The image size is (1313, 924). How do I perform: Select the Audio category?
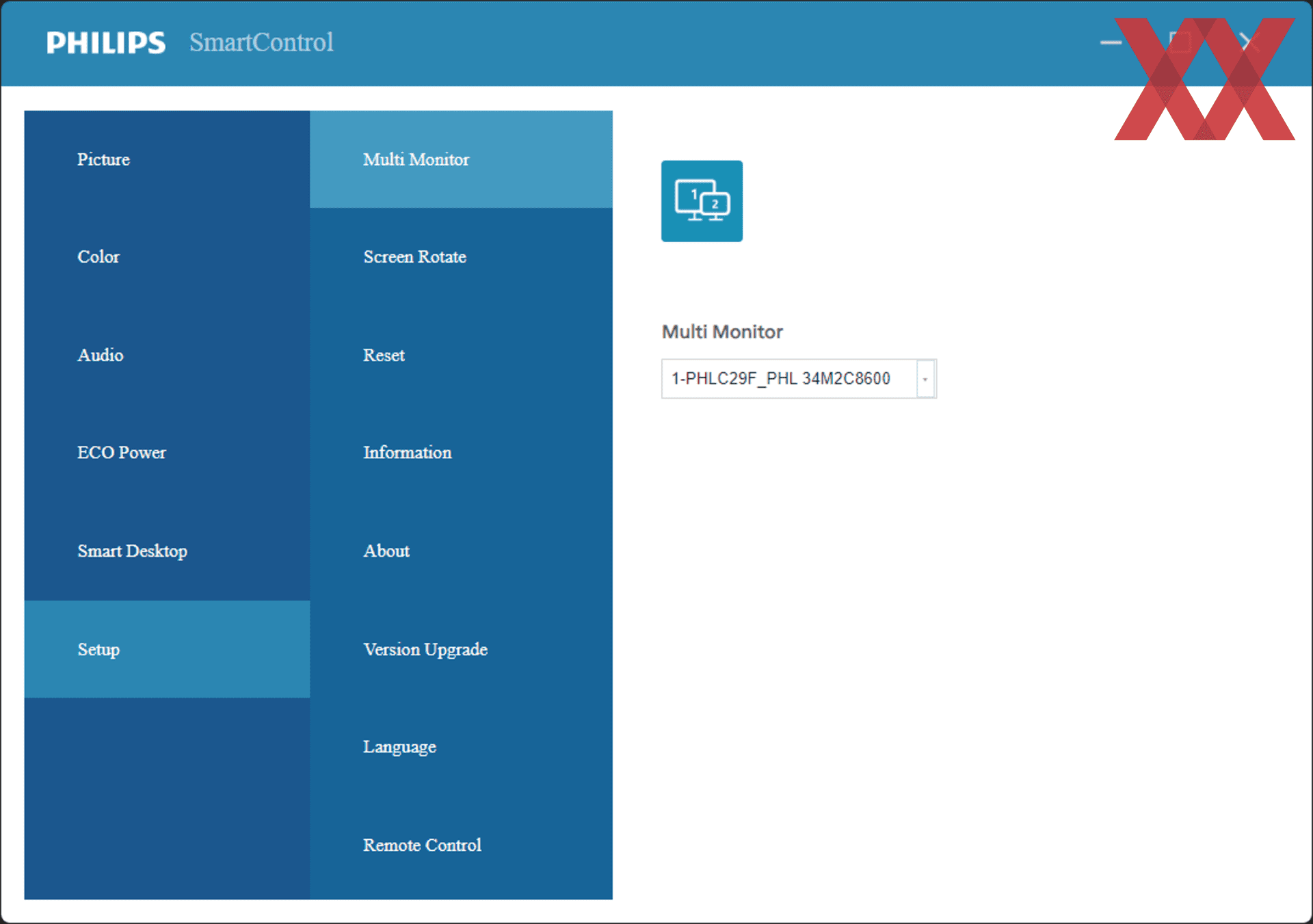(167, 355)
